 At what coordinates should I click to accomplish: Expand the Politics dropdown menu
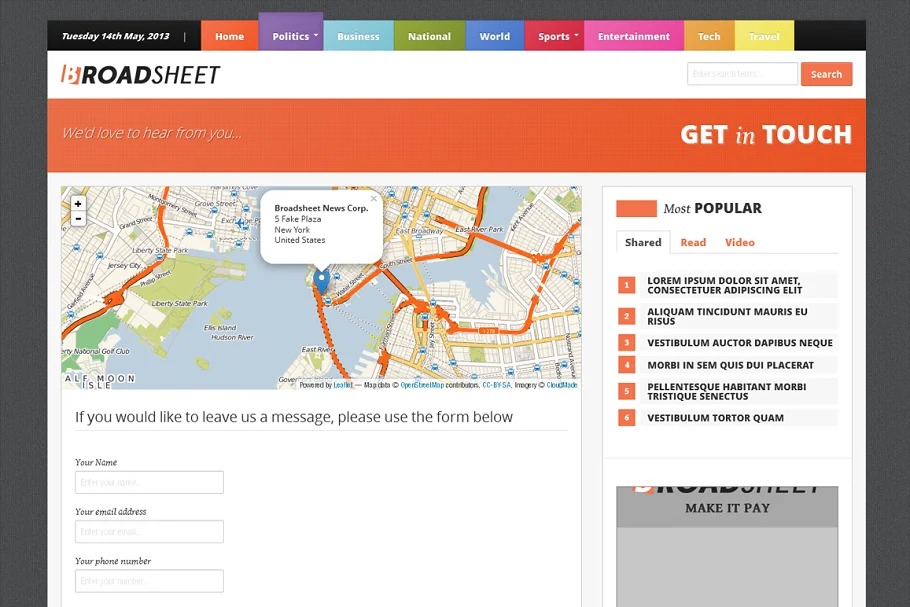coord(290,36)
